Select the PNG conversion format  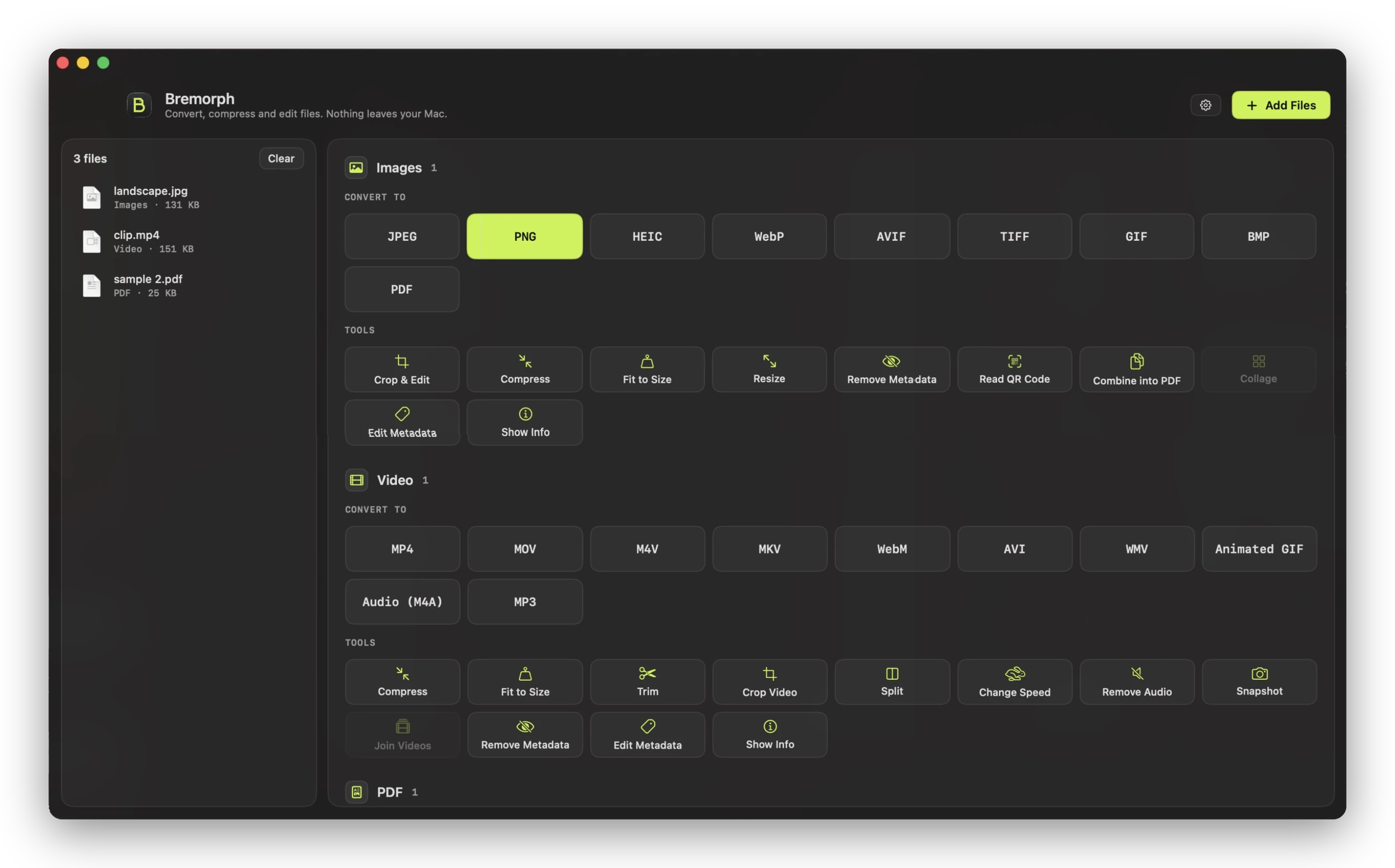525,237
